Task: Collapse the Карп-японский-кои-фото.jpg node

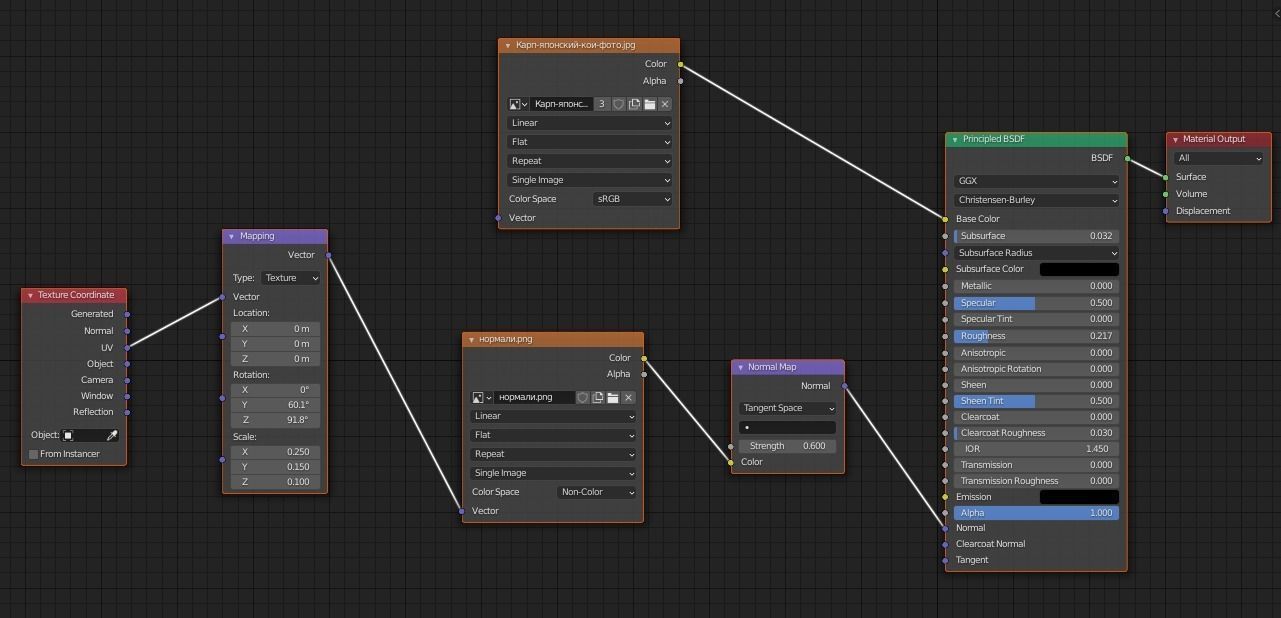Action: click(x=508, y=45)
